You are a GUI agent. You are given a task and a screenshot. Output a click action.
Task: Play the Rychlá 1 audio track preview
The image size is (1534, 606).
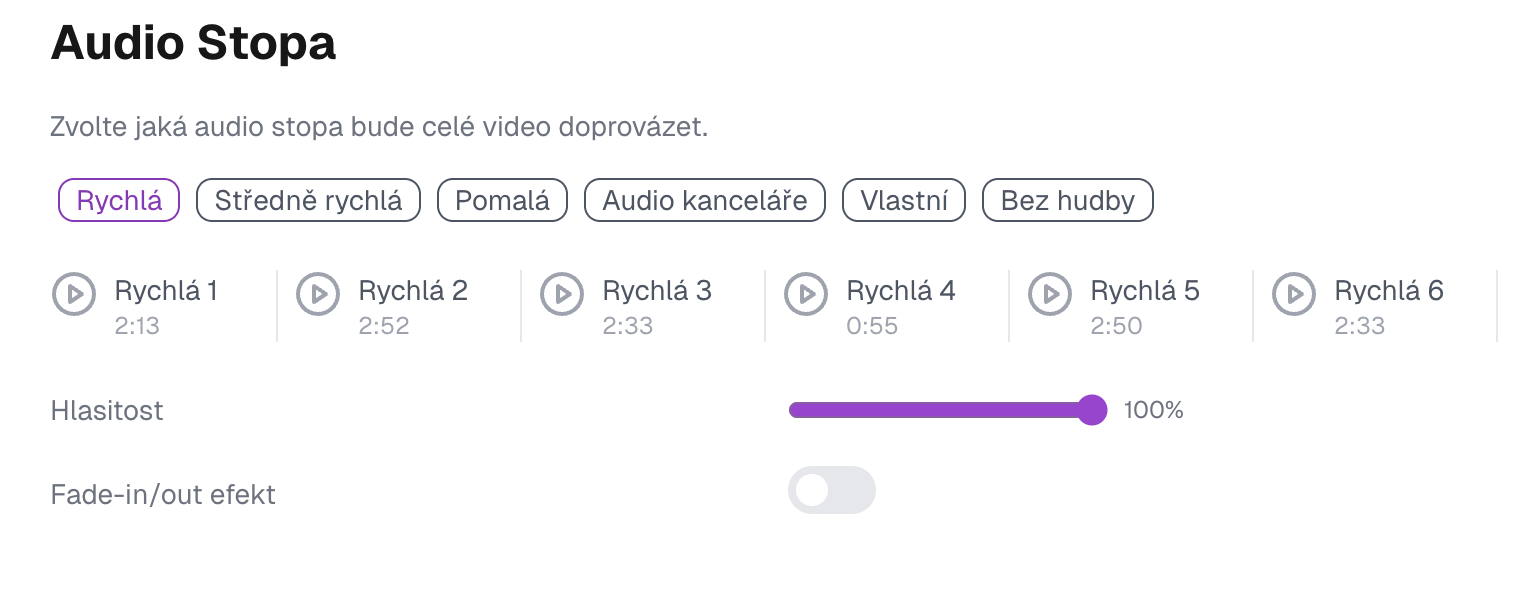74,294
